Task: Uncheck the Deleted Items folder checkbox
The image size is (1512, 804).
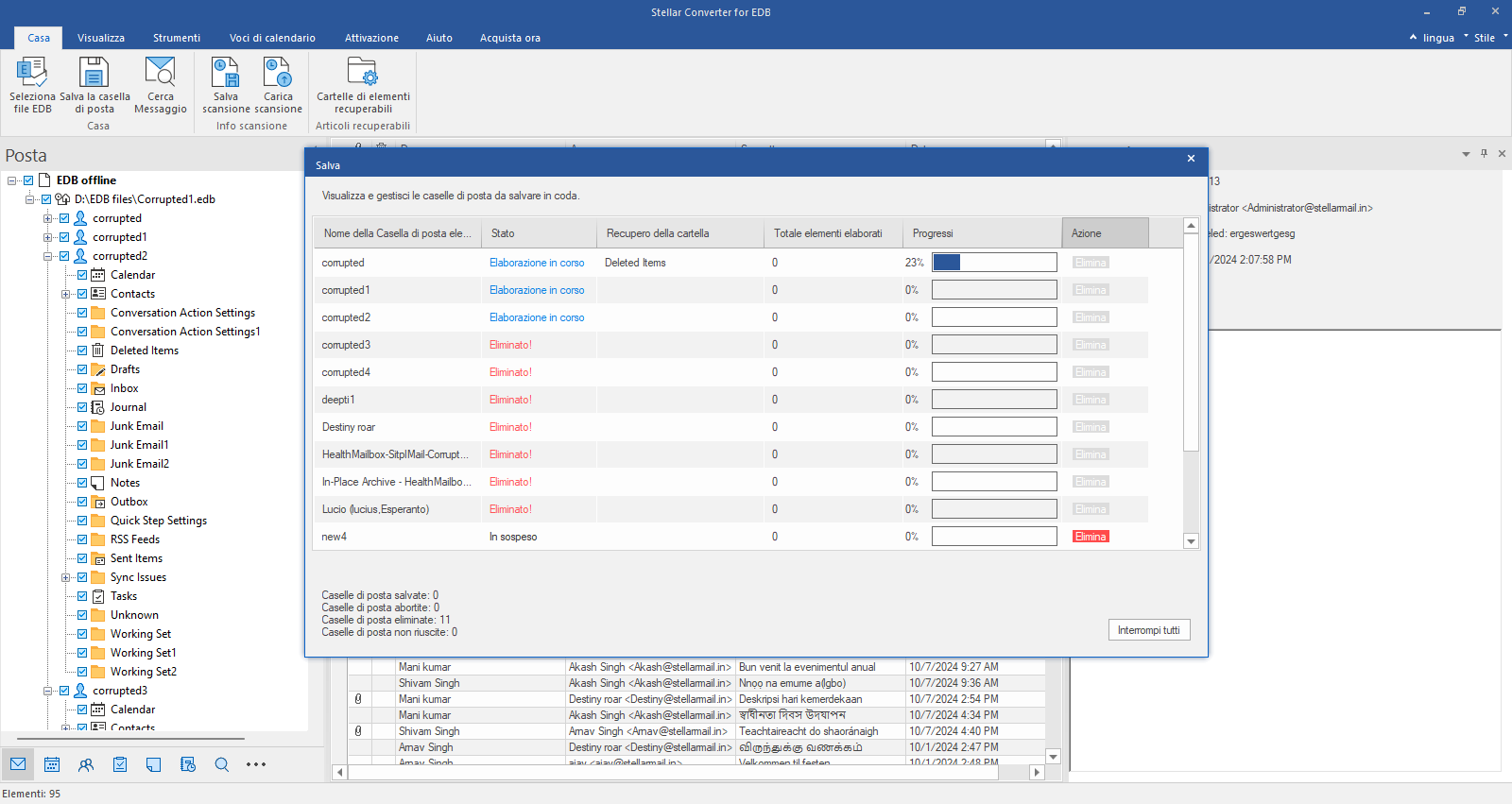Action: [x=82, y=351]
